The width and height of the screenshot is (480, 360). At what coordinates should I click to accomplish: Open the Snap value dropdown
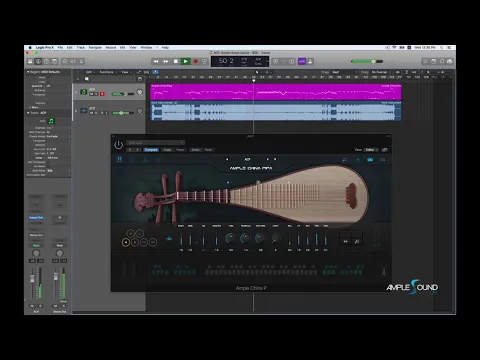click(343, 72)
